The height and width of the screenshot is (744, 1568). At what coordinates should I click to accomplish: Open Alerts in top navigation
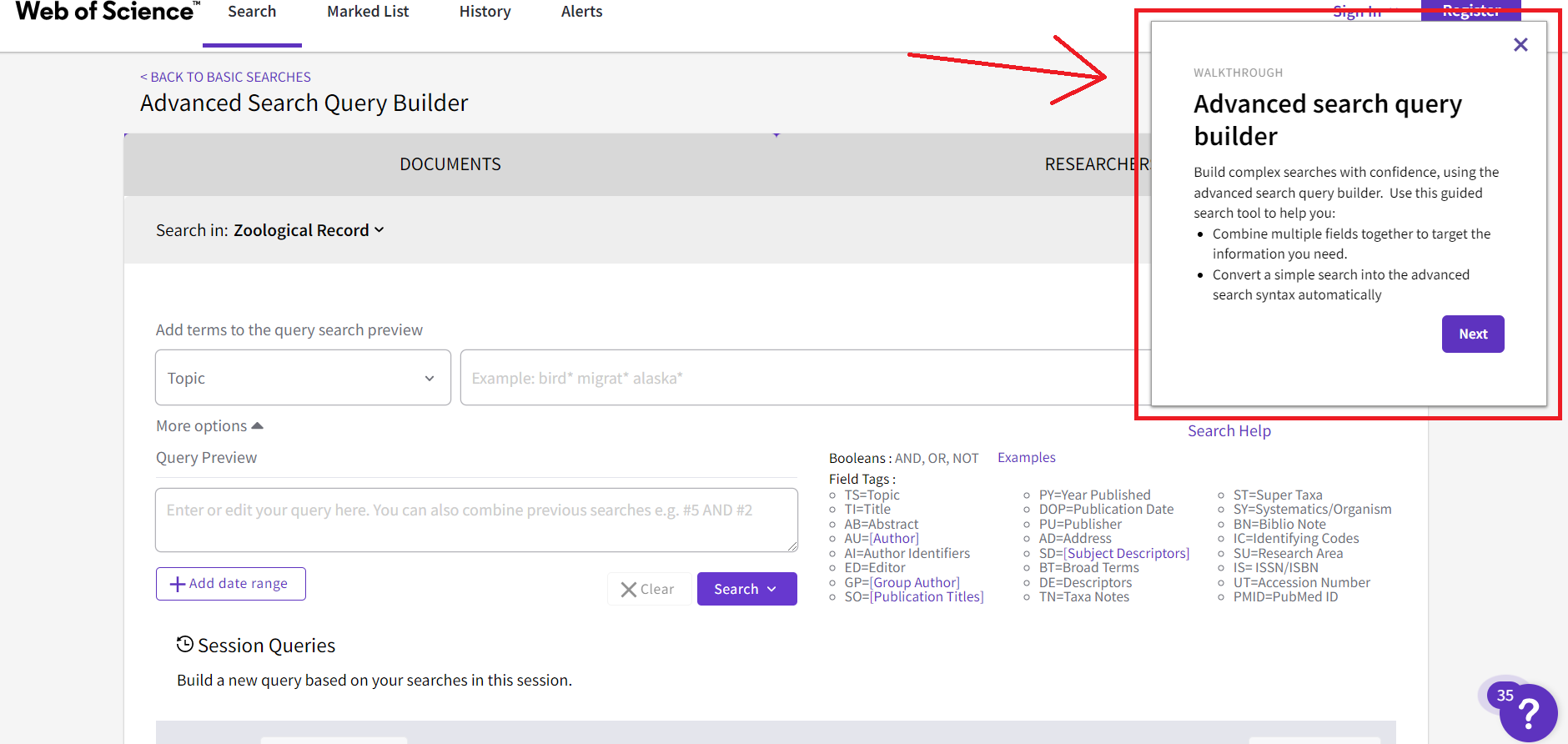pyautogui.click(x=581, y=12)
